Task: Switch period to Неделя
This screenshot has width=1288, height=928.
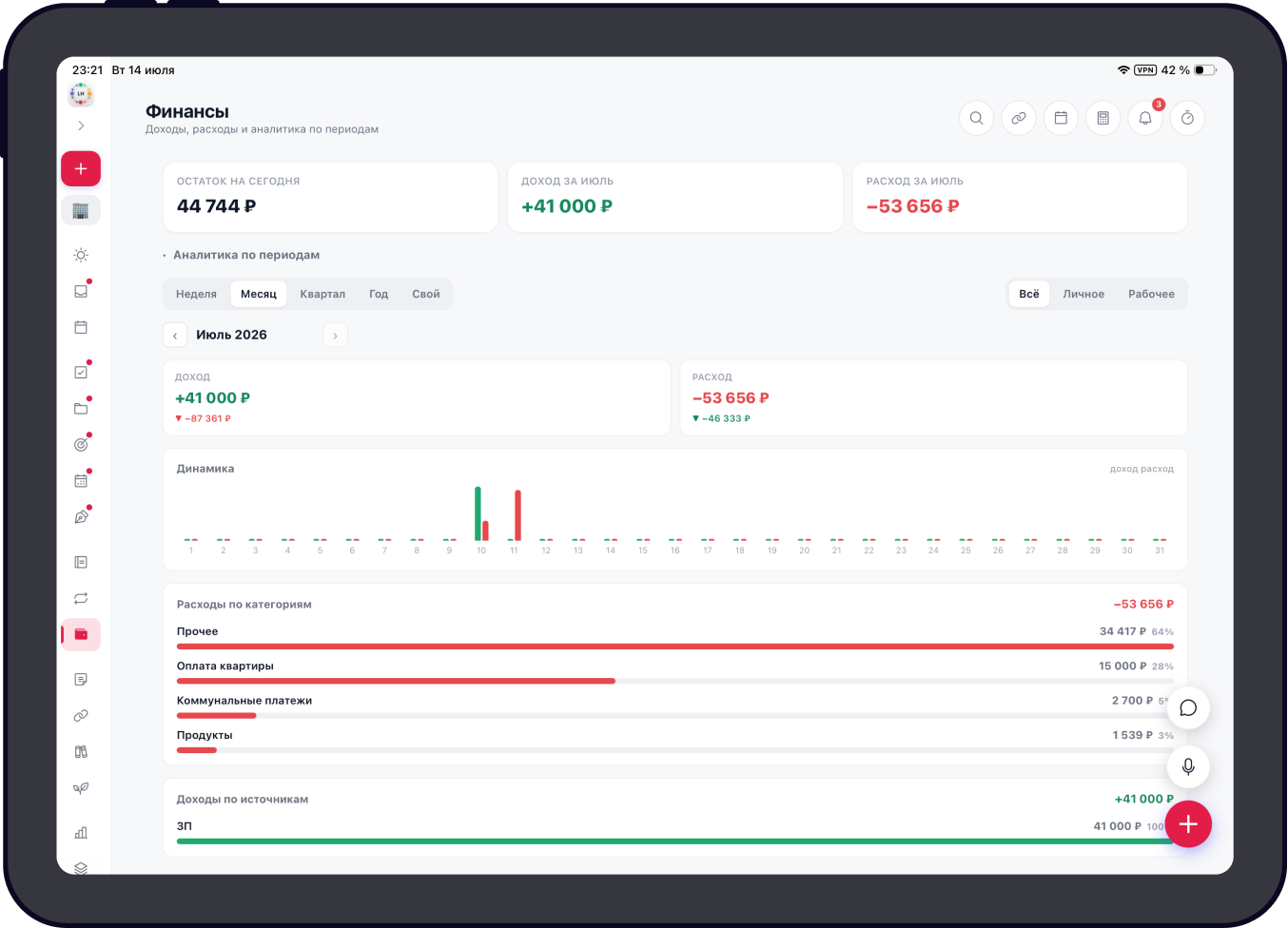Action: pos(196,294)
